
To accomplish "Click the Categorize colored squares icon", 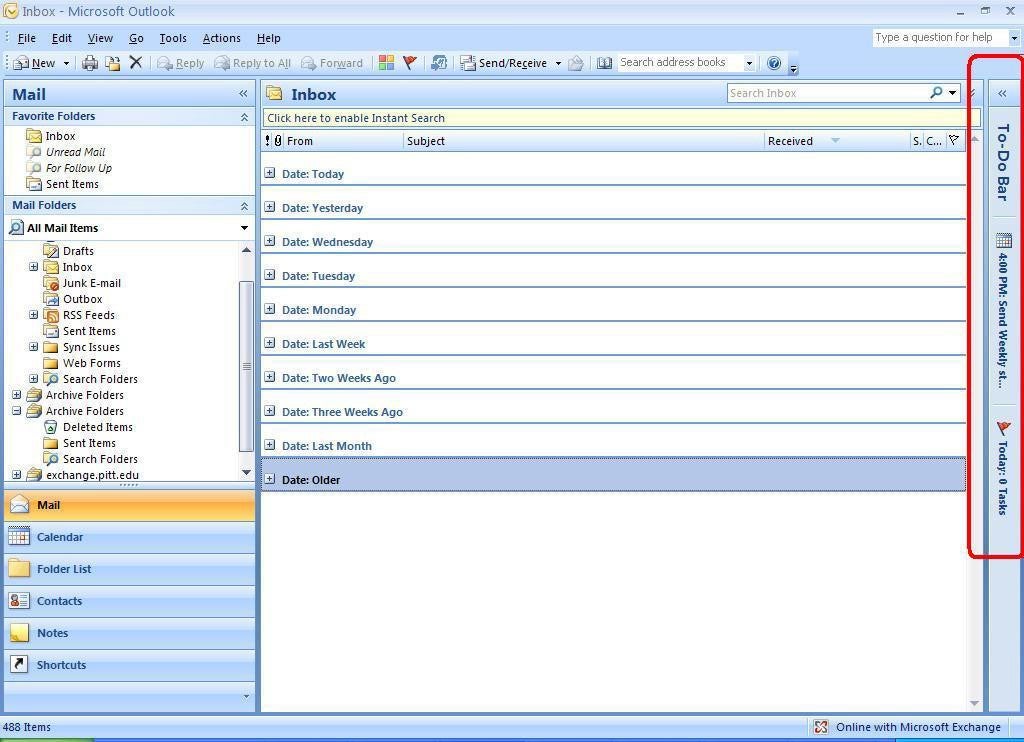I will click(x=387, y=63).
